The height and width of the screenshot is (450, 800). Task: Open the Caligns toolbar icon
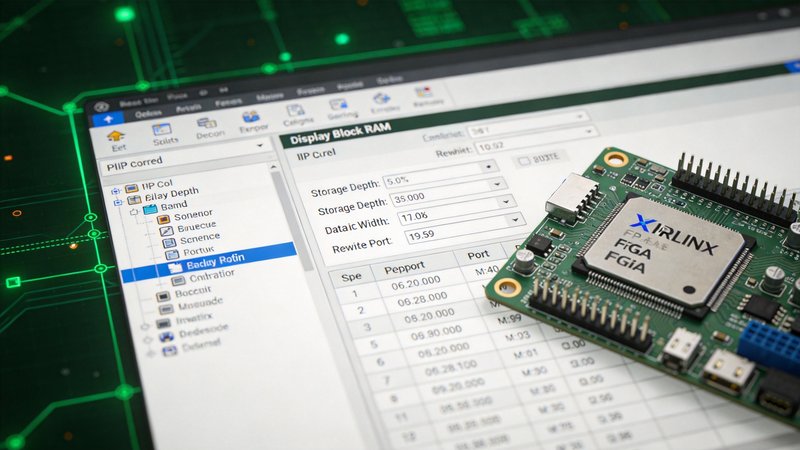click(x=295, y=111)
